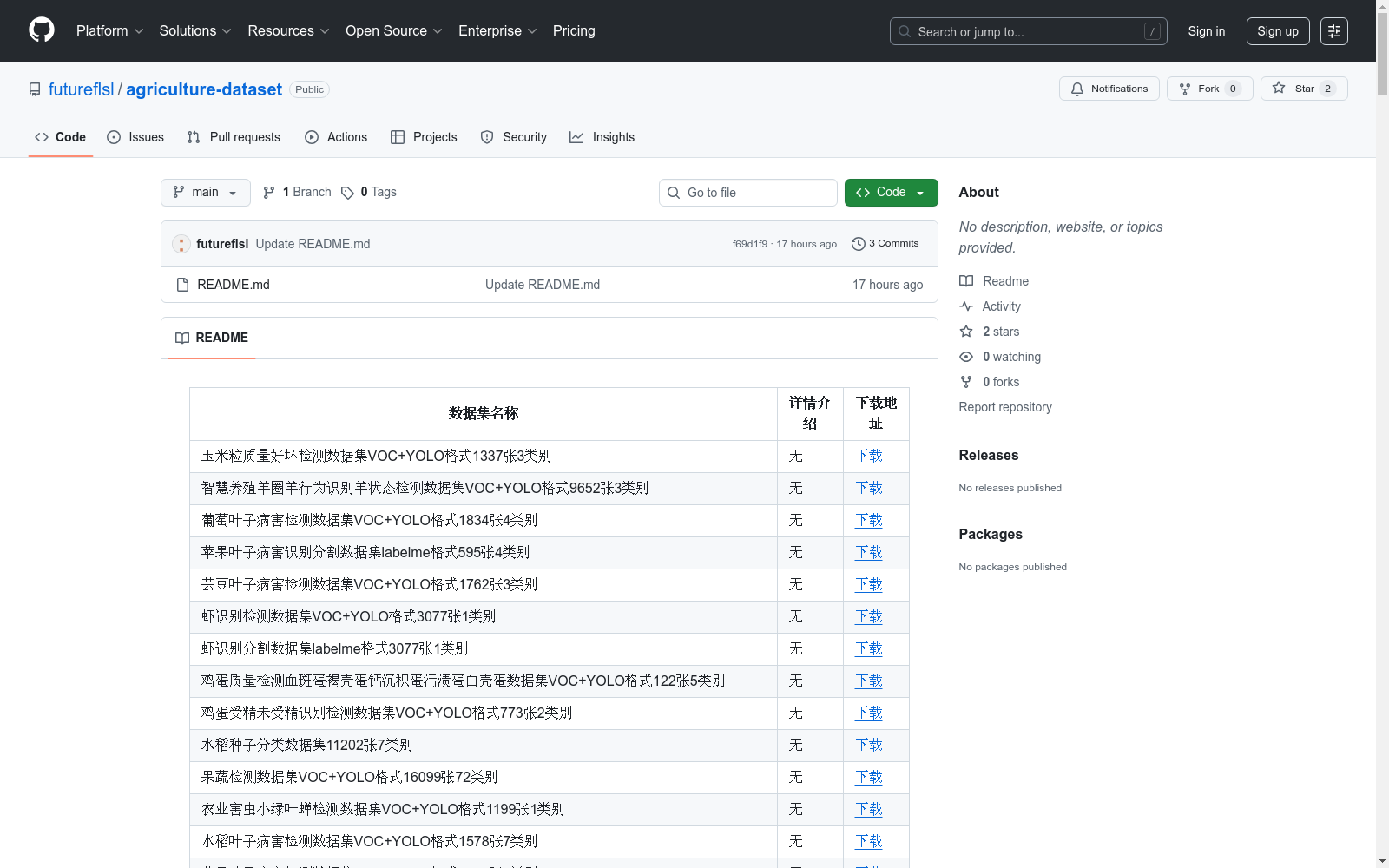Open the README.md file
The width and height of the screenshot is (1389, 868).
pos(234,285)
